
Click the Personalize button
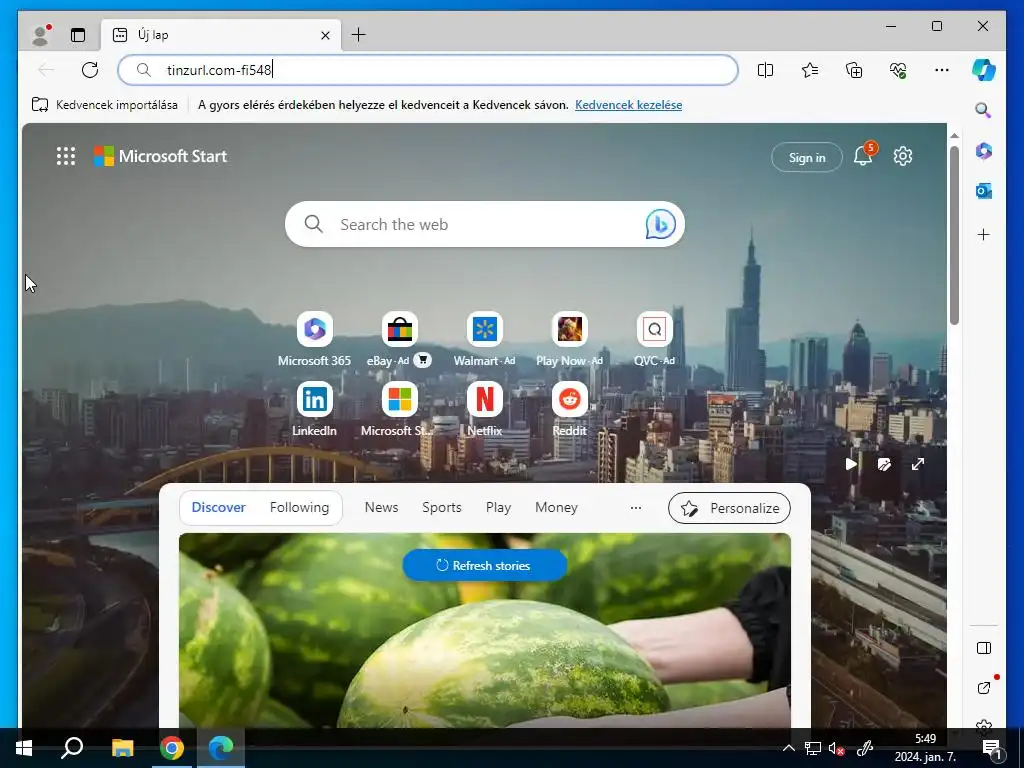tap(729, 508)
